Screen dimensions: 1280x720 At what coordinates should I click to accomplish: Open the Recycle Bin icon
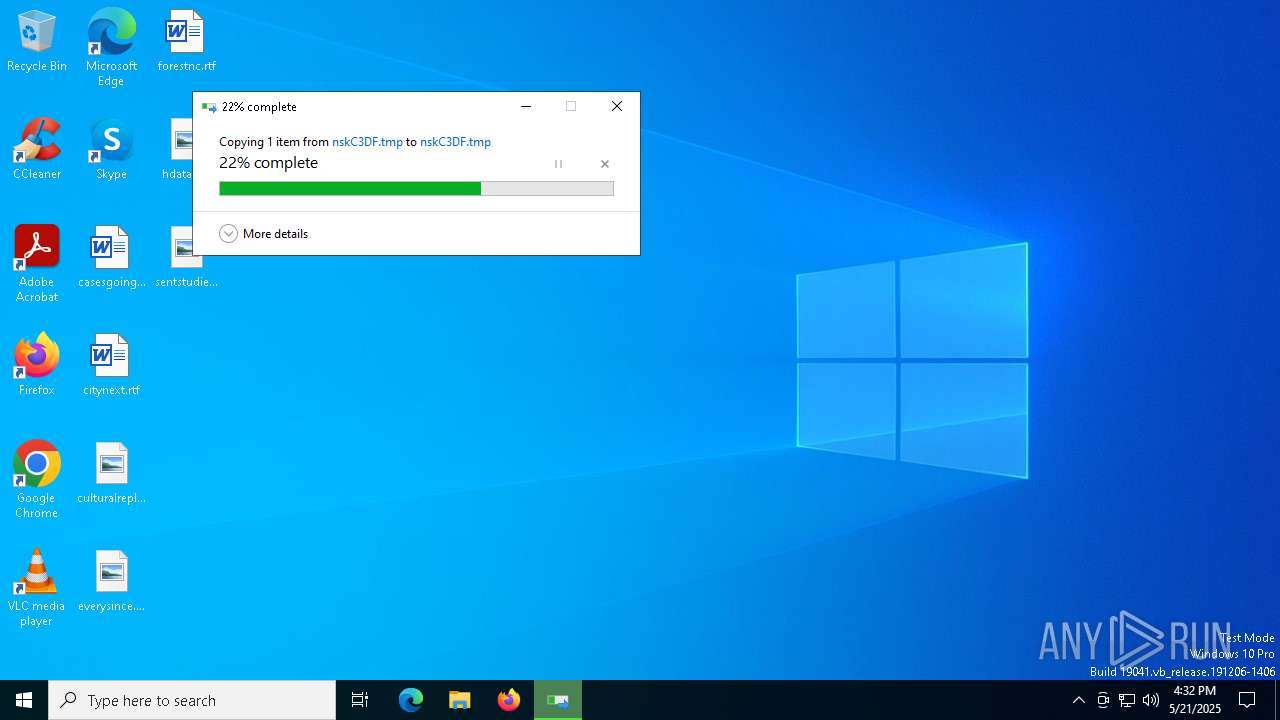[37, 41]
